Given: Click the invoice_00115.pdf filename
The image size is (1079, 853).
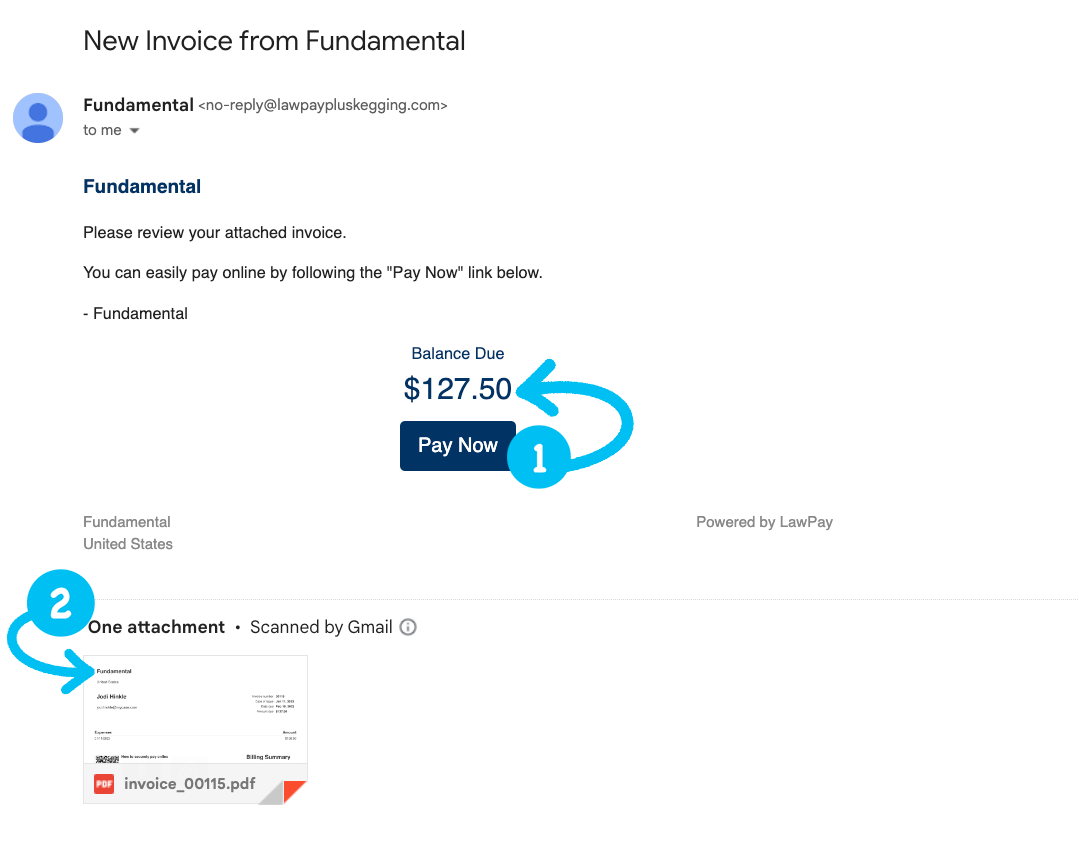Looking at the screenshot, I should (188, 784).
